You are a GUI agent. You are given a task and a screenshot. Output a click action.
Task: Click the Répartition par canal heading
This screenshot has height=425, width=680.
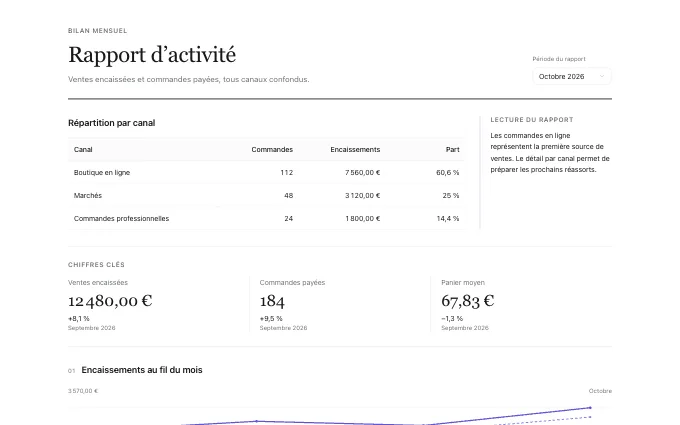pos(111,123)
